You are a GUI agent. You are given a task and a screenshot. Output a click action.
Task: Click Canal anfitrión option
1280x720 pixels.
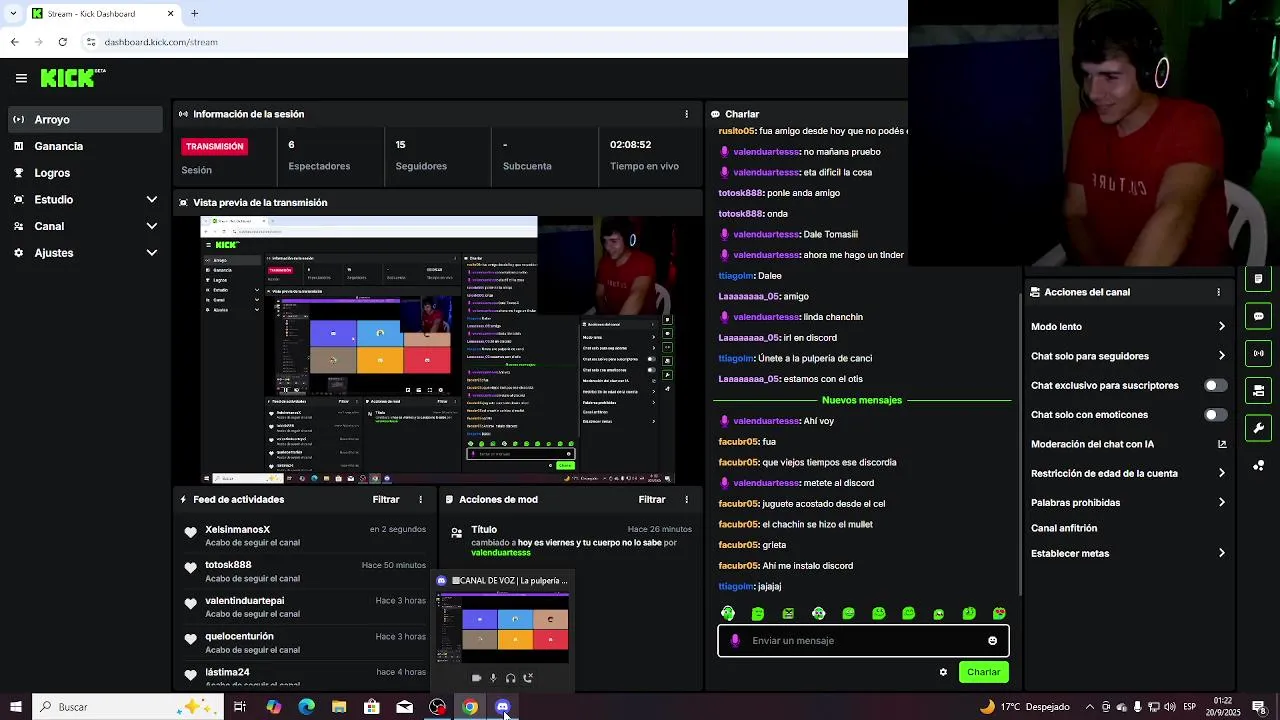click(x=1064, y=528)
